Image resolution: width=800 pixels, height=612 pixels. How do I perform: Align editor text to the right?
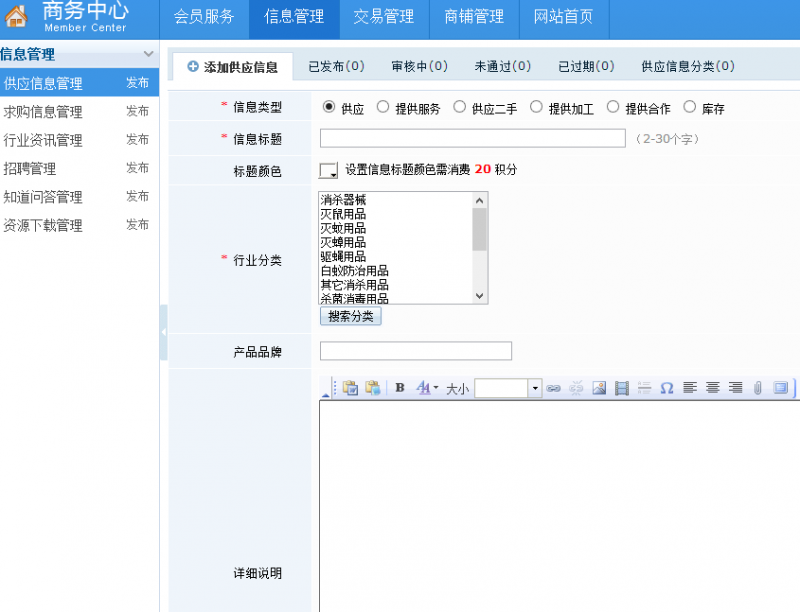click(736, 388)
